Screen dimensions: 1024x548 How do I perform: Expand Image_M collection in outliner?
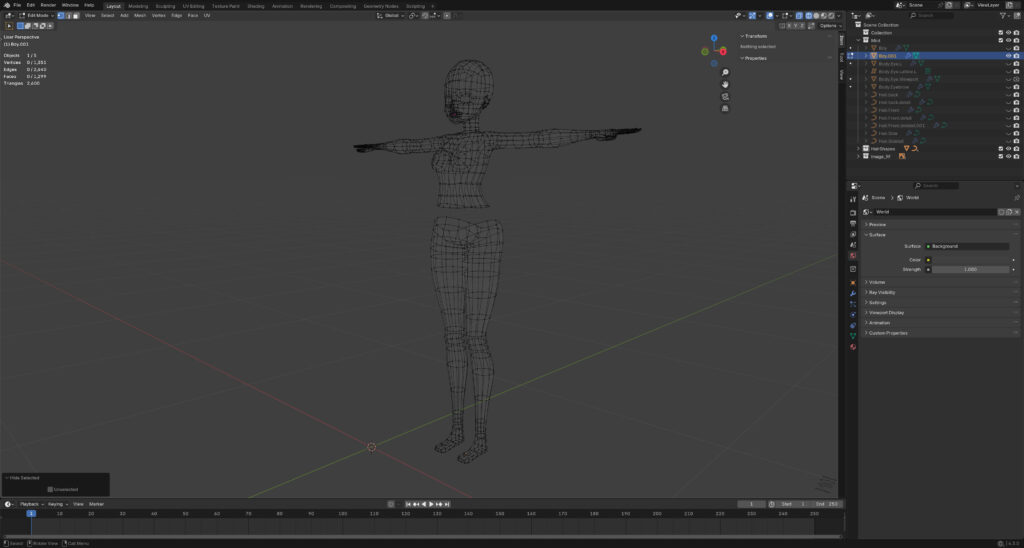858,157
